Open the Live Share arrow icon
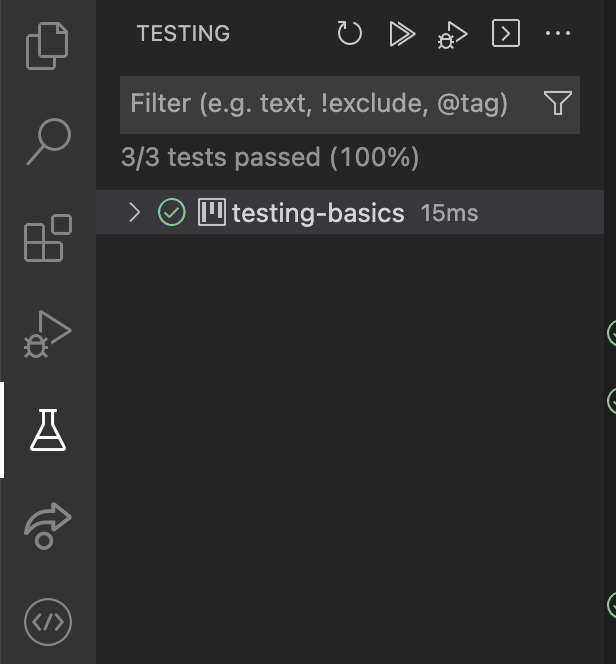The width and height of the screenshot is (616, 664). [47, 525]
